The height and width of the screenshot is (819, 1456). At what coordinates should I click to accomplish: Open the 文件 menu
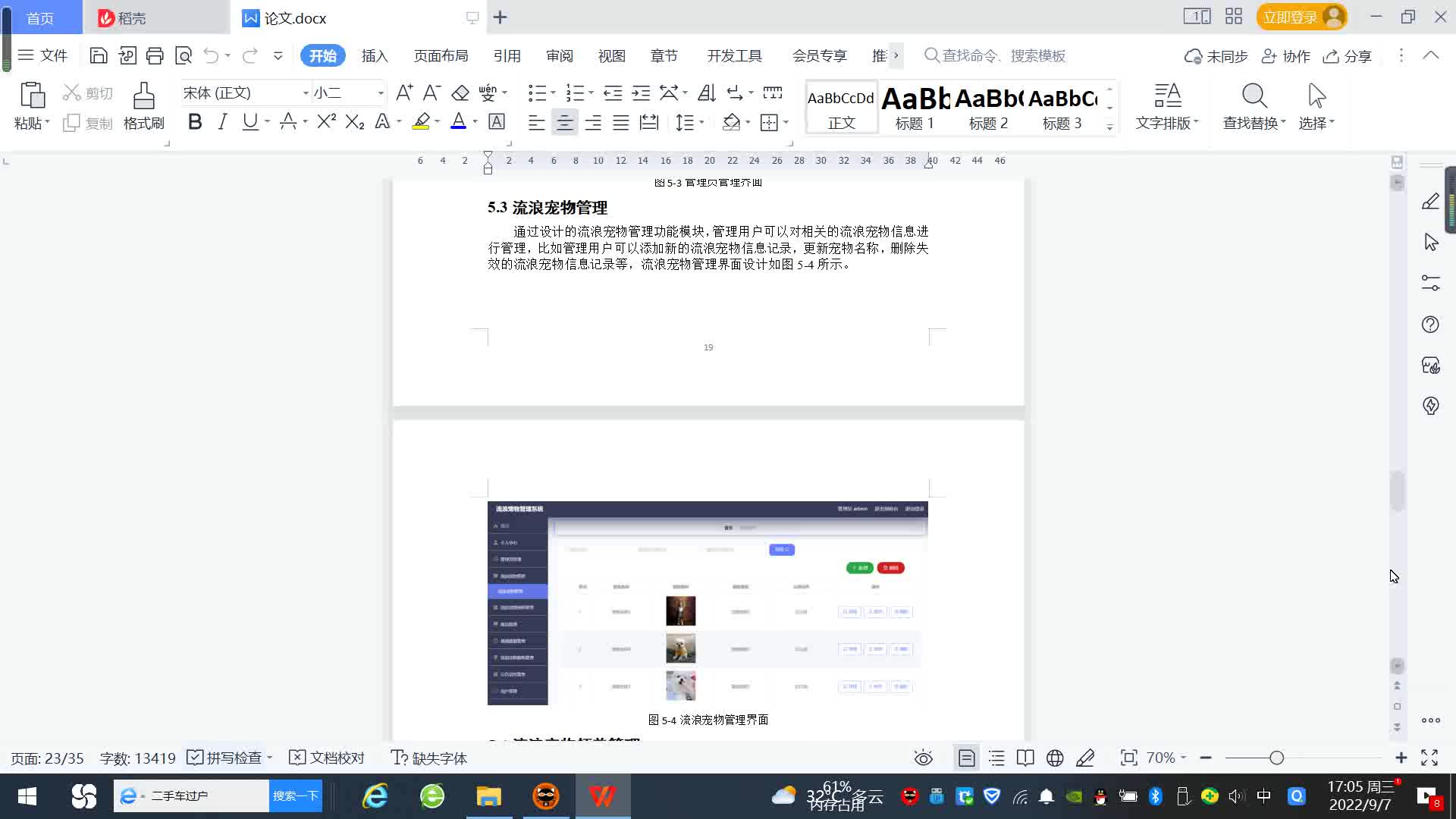(x=42, y=55)
